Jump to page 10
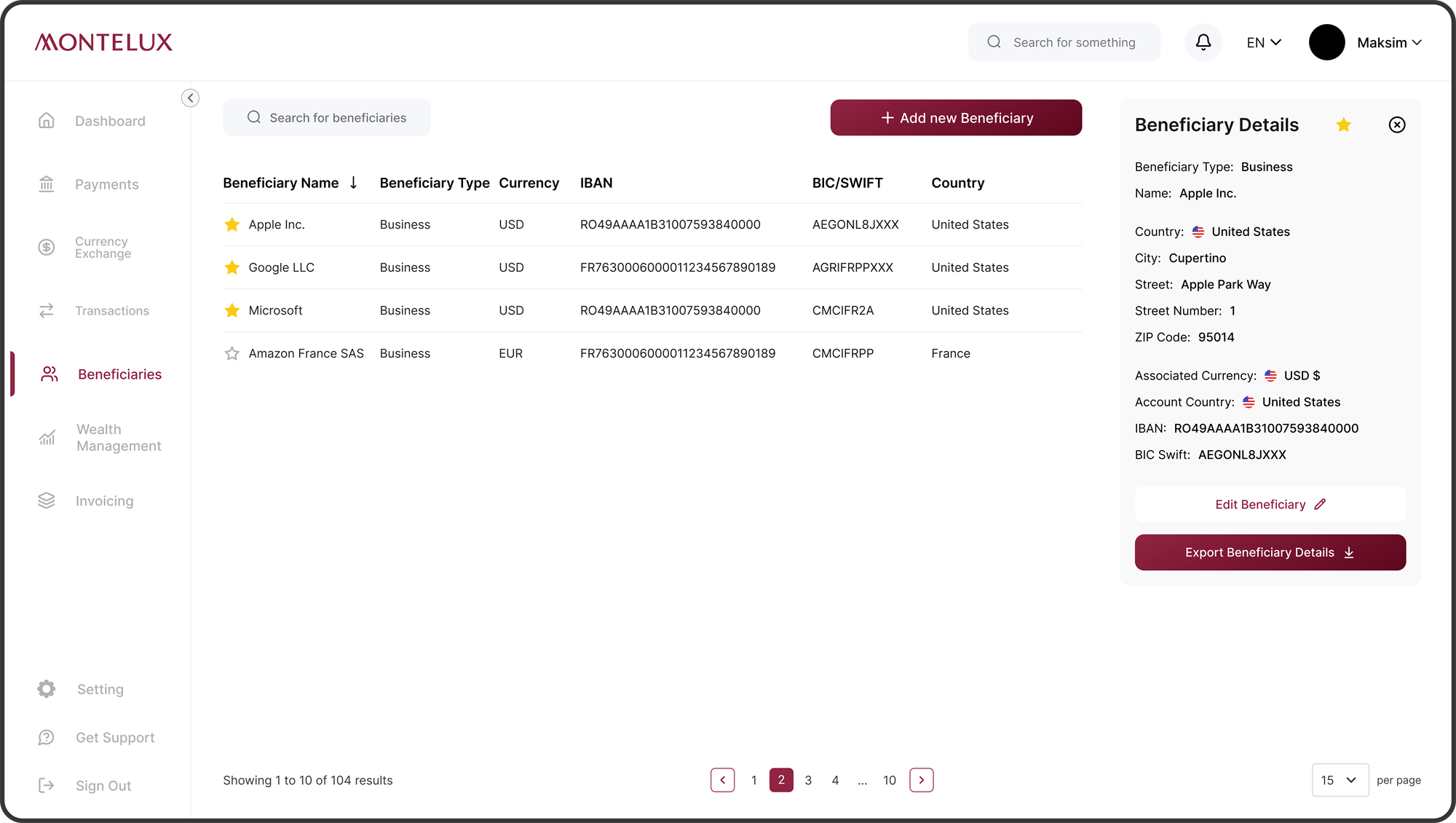The width and height of the screenshot is (1456, 823). (890, 781)
